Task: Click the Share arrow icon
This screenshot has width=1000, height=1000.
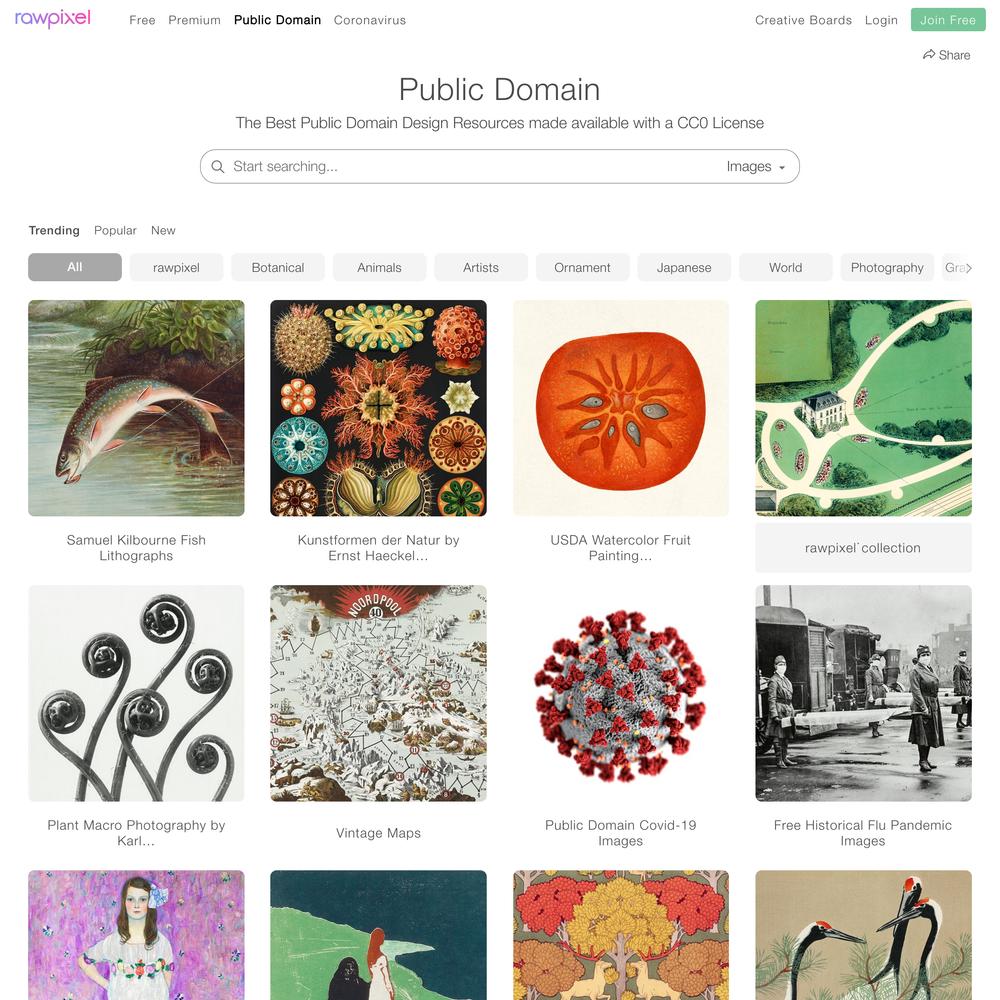Action: tap(929, 55)
